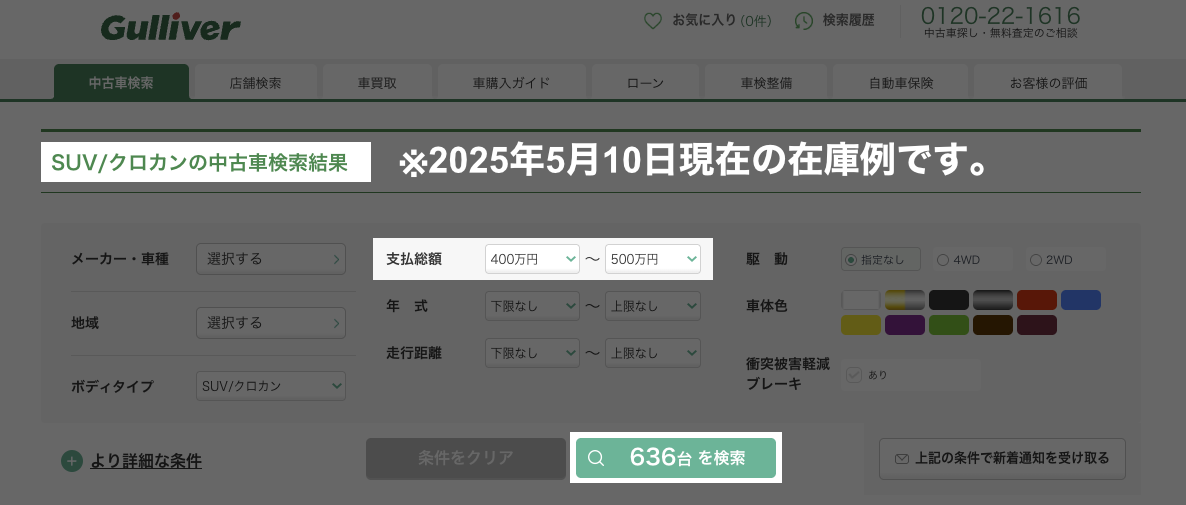Image resolution: width=1186 pixels, height=505 pixels.
Task: Choose the green body color swatch
Action: click(x=948, y=325)
